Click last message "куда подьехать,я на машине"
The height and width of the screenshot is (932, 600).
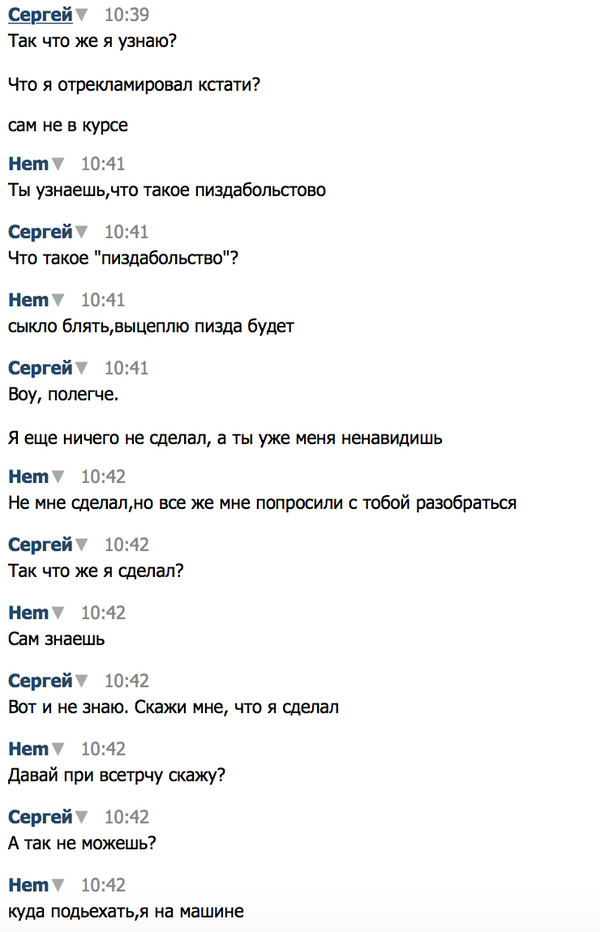[125, 911]
